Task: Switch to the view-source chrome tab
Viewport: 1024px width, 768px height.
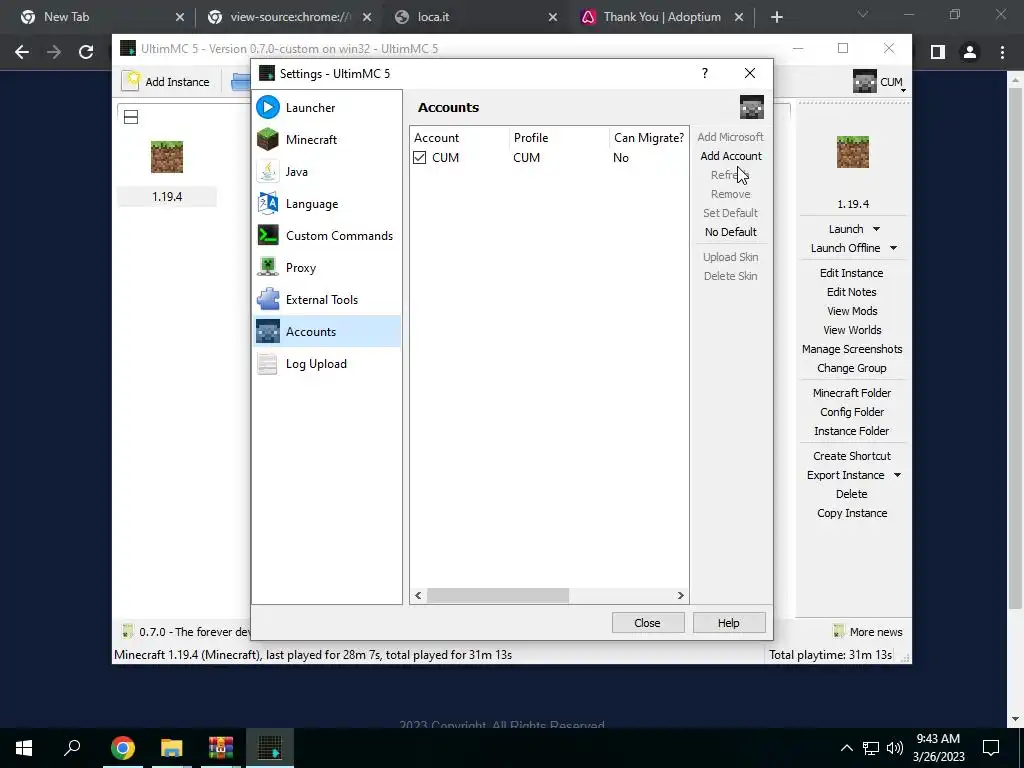Action: click(x=288, y=17)
